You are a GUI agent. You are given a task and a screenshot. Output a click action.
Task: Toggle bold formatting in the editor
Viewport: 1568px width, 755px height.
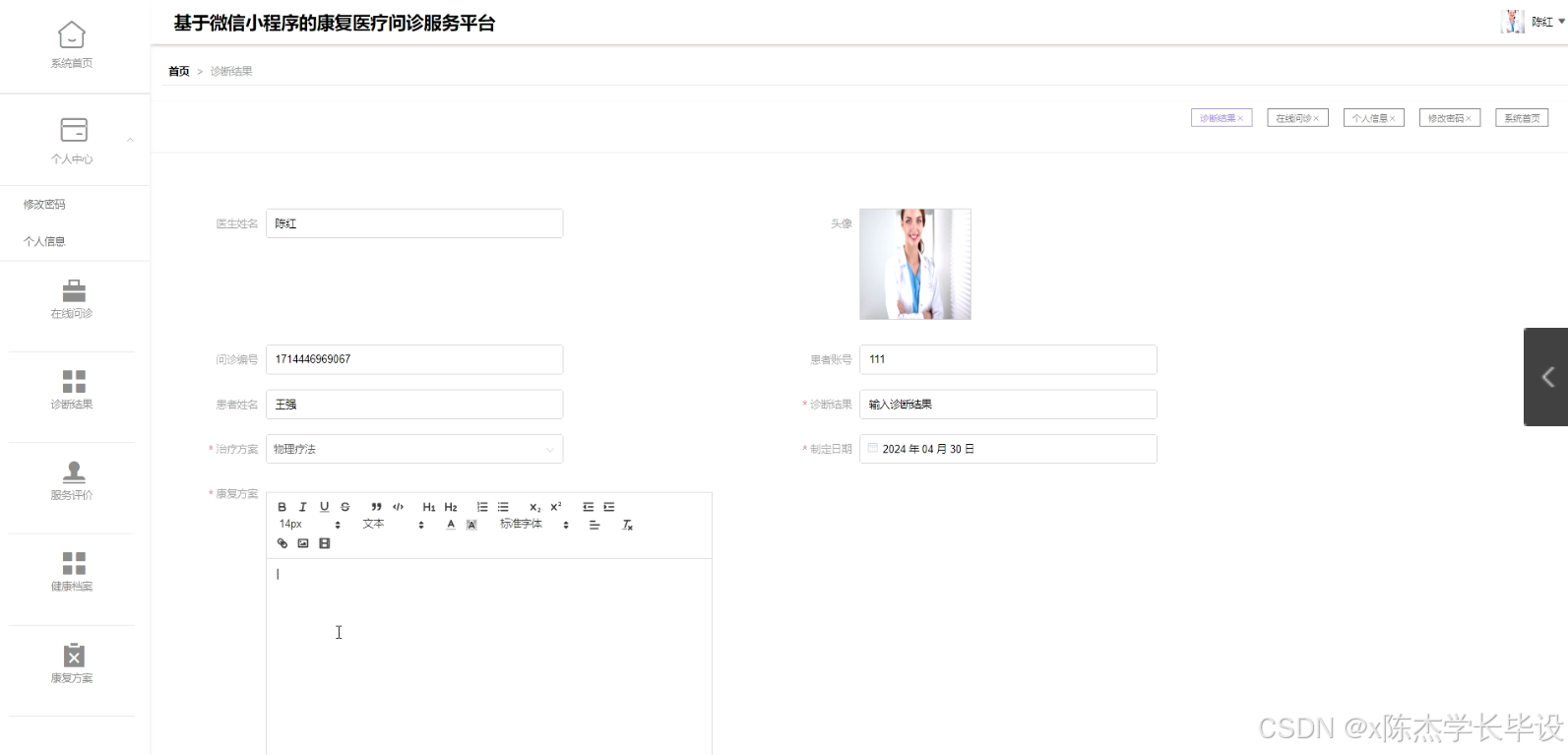(282, 507)
